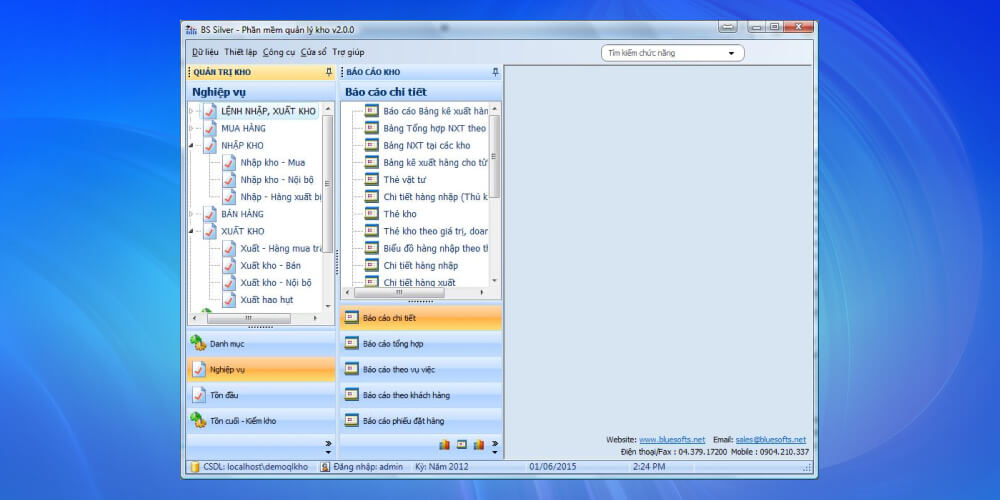
Task: Click the Thẻ kho report icon
Action: click(x=372, y=214)
